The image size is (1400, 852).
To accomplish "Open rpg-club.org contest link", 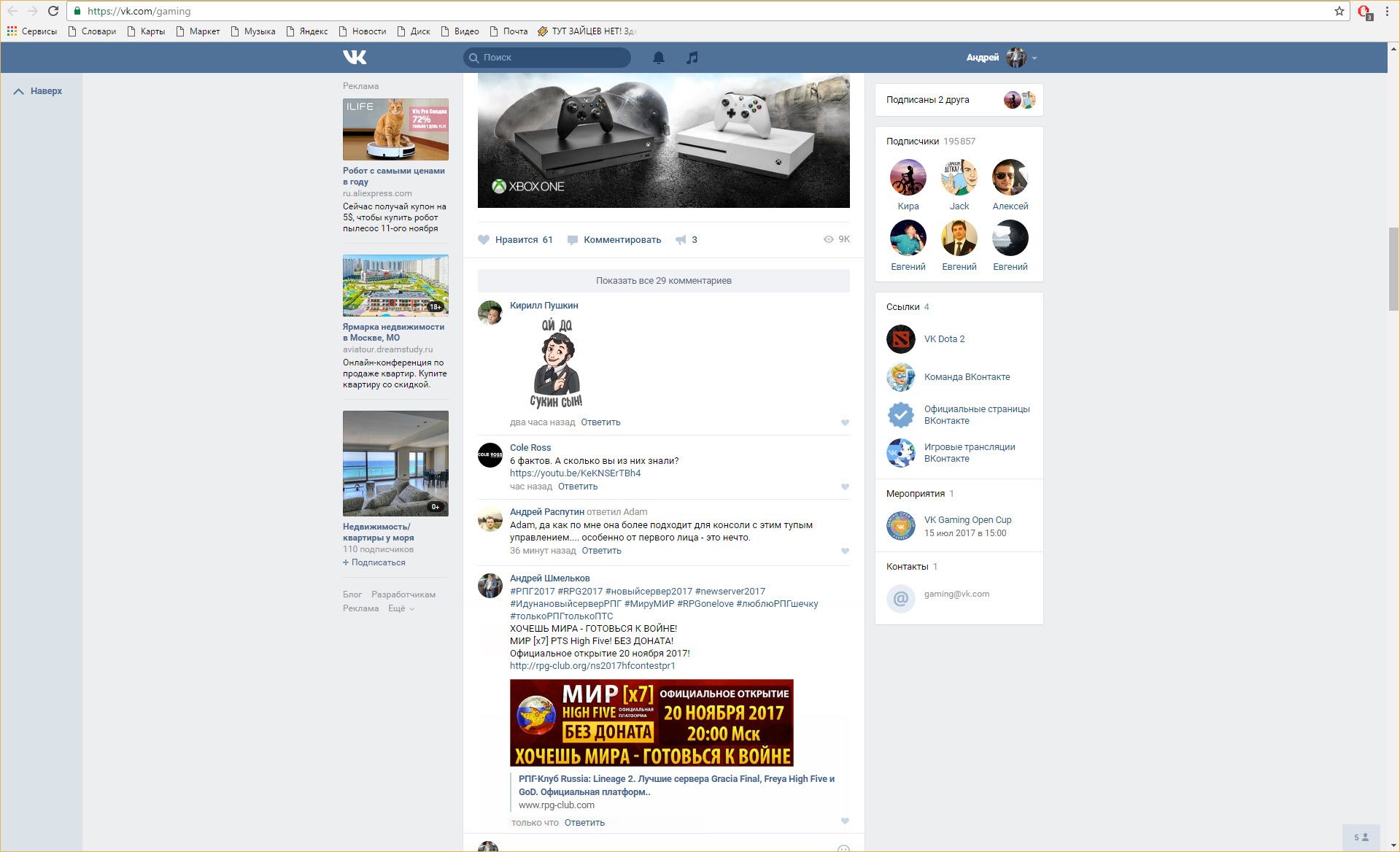I will pyautogui.click(x=592, y=666).
